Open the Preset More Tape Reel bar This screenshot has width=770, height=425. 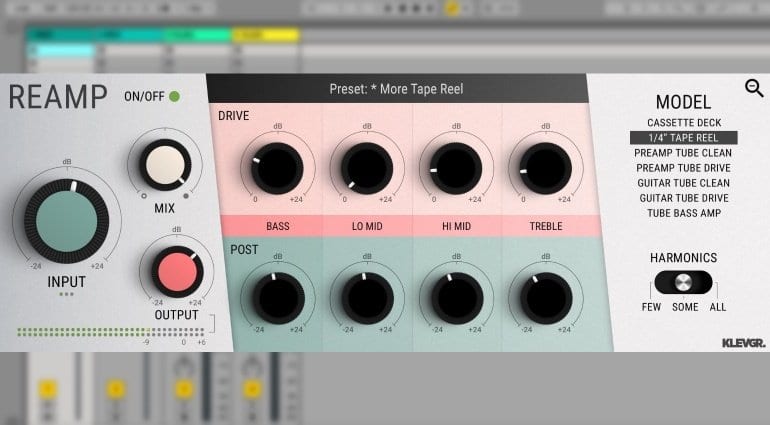(x=397, y=89)
